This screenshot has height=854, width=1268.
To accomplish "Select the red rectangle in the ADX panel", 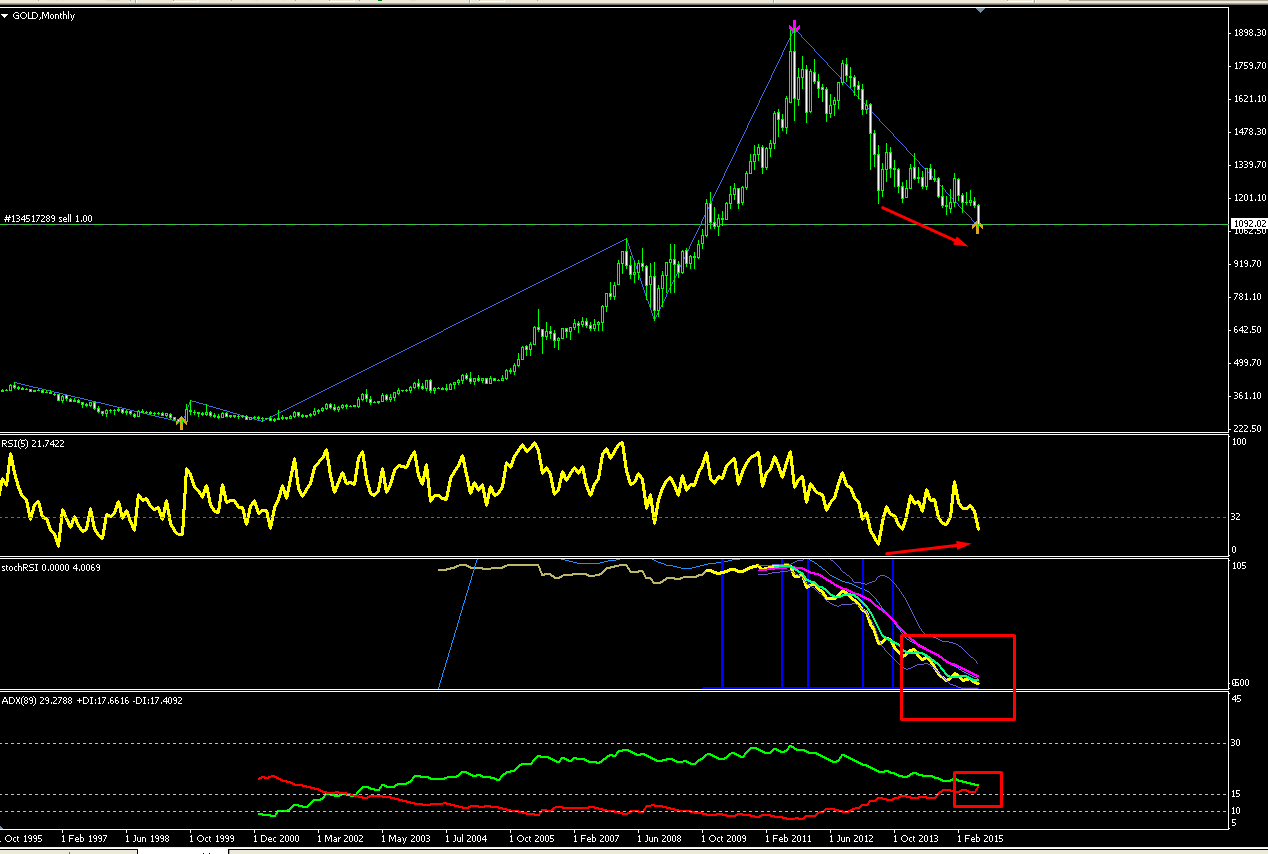I will click(x=978, y=789).
